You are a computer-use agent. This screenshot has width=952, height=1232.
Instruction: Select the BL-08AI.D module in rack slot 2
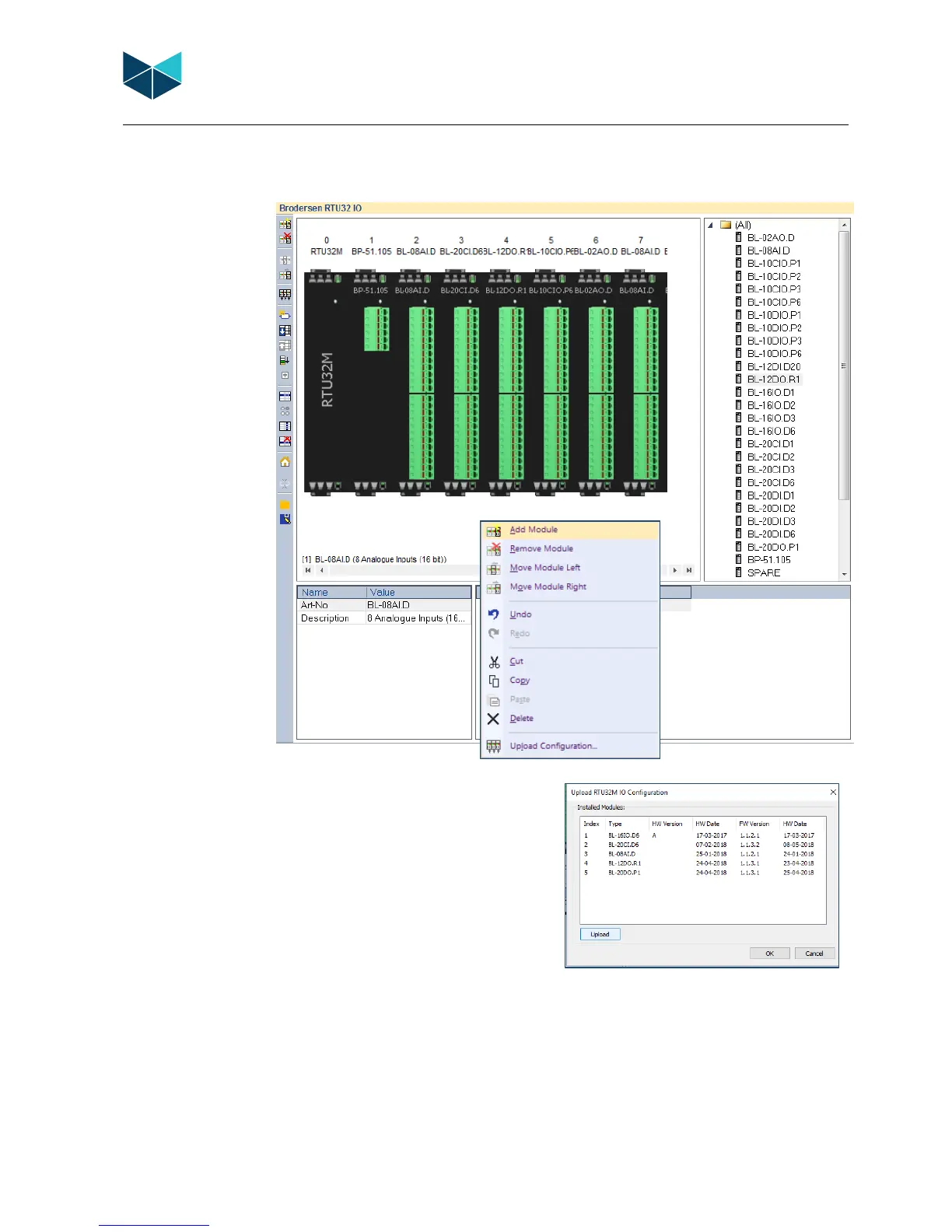coord(415,381)
